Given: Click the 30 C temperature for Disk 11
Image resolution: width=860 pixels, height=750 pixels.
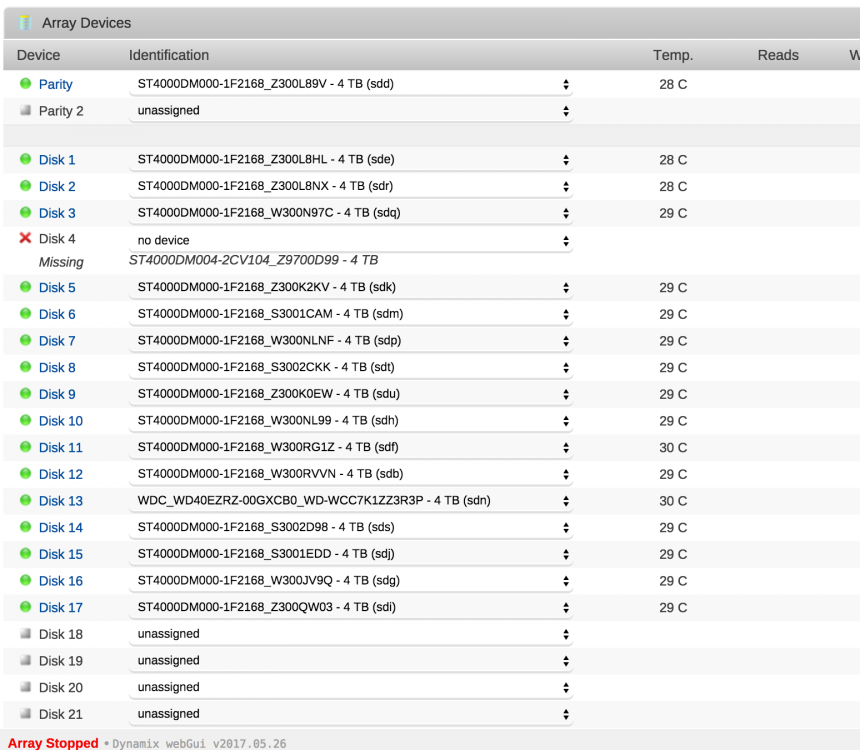Looking at the screenshot, I should 673,448.
